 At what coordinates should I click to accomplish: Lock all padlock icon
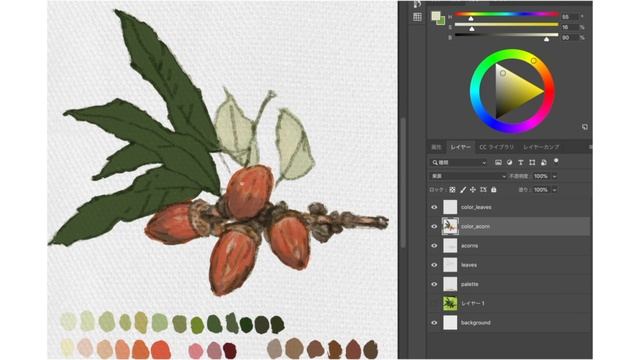click(x=493, y=190)
